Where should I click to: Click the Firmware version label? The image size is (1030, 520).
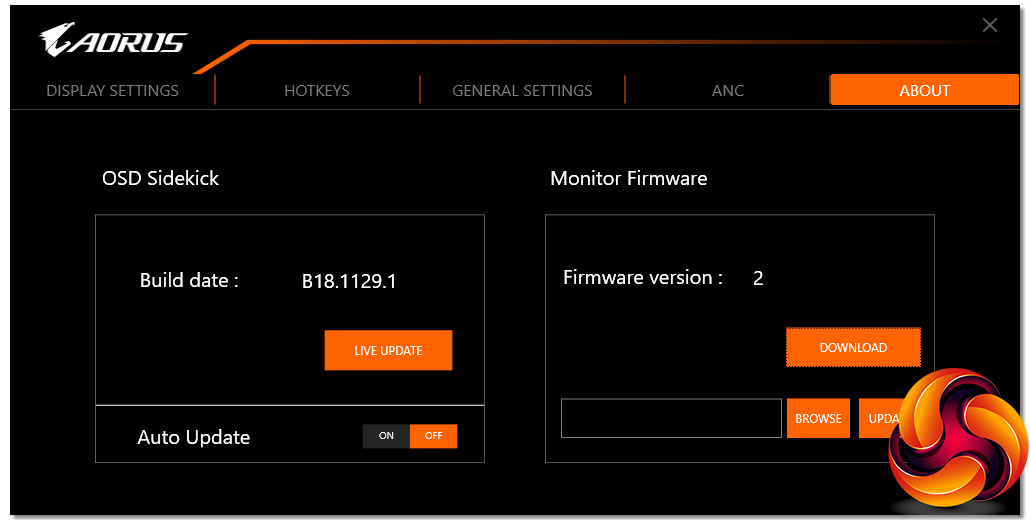[642, 278]
